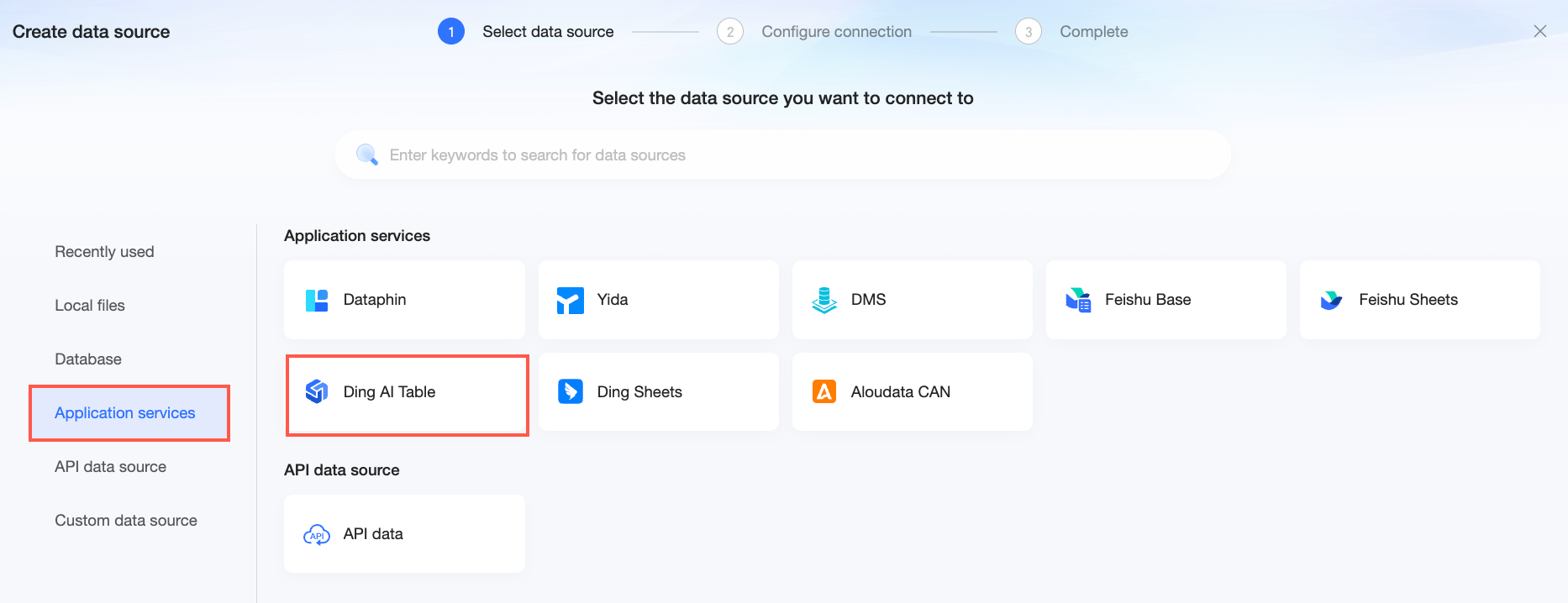Choose the DMS database icon
This screenshot has width=1568, height=603.
pyautogui.click(x=824, y=300)
